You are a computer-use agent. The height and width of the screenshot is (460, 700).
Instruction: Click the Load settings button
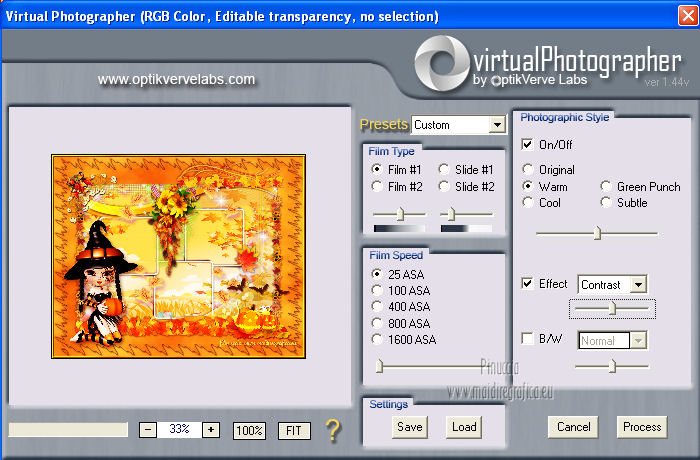464,427
